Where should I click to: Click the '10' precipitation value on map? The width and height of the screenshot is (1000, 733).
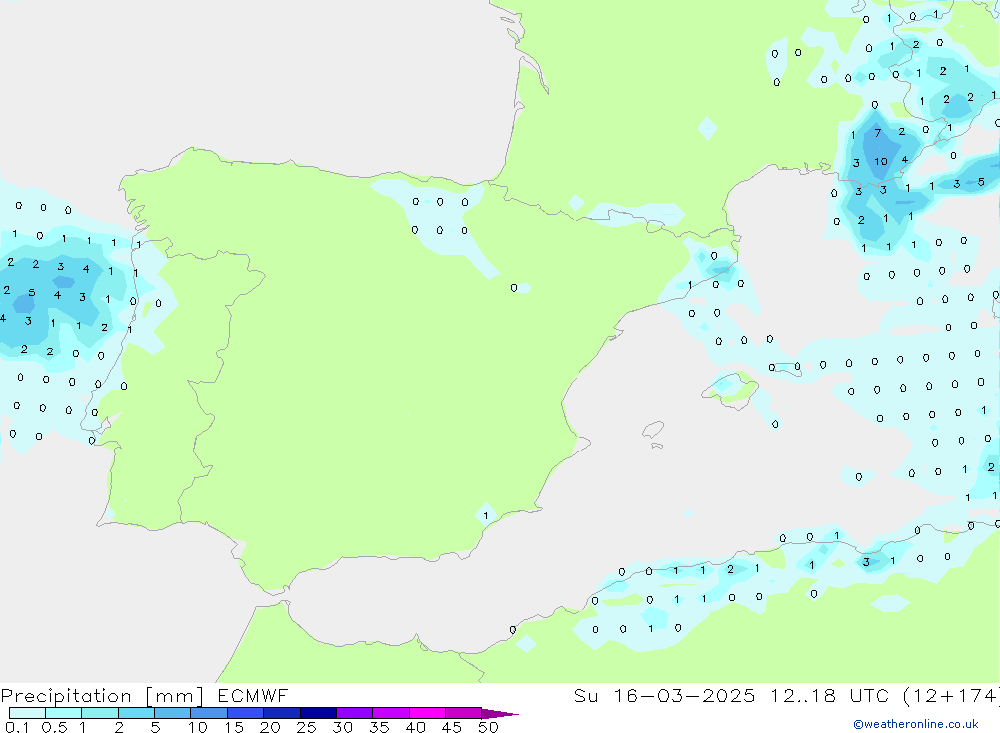(880, 162)
